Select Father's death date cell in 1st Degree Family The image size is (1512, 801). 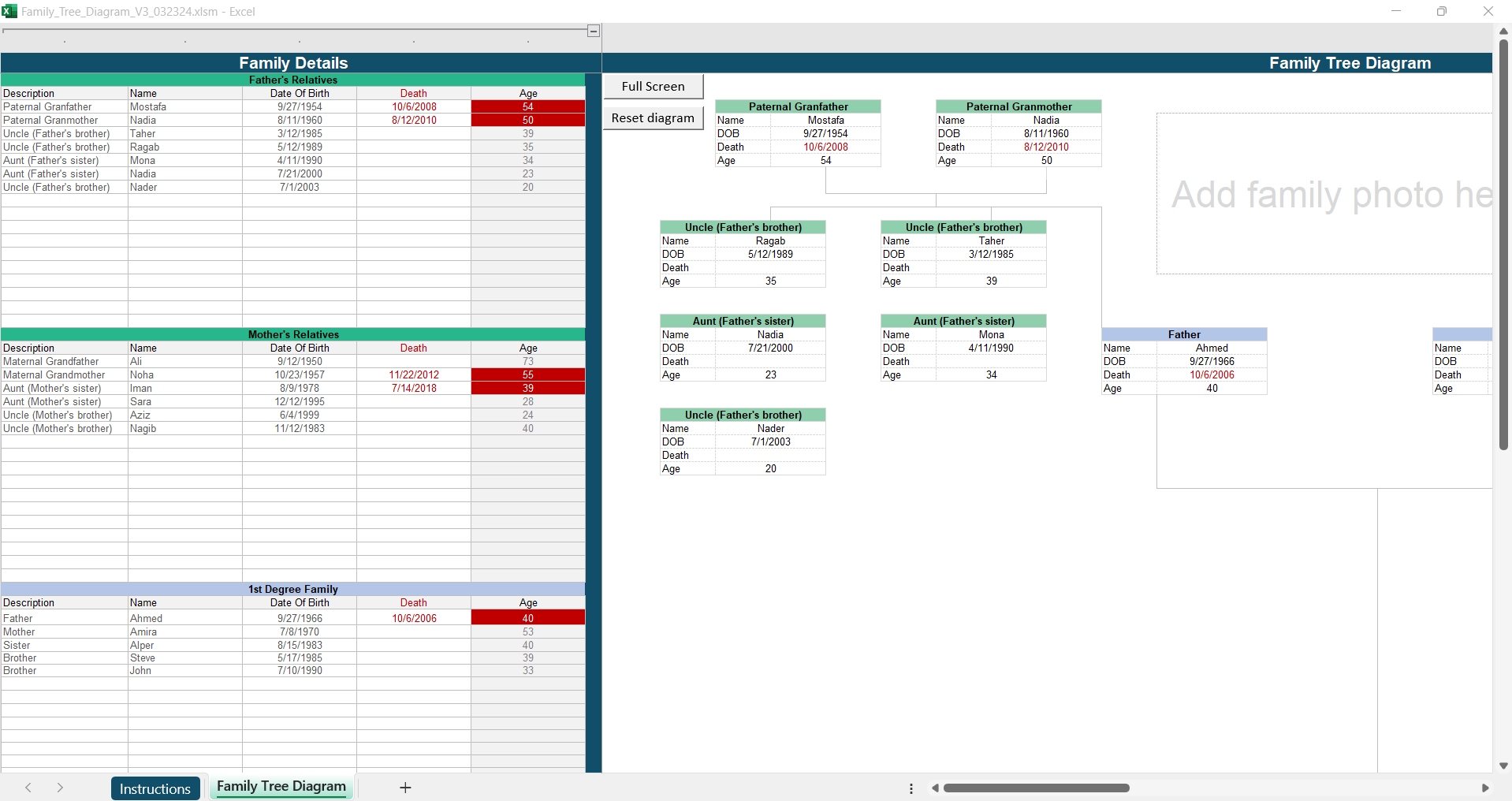414,619
